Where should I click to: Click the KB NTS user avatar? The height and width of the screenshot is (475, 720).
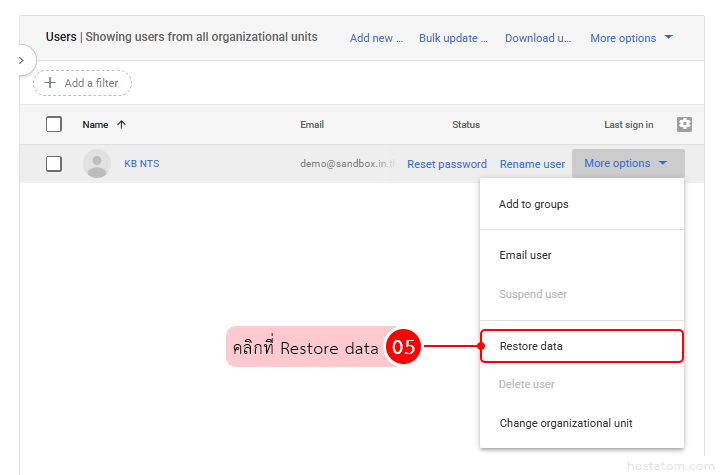(x=97, y=164)
